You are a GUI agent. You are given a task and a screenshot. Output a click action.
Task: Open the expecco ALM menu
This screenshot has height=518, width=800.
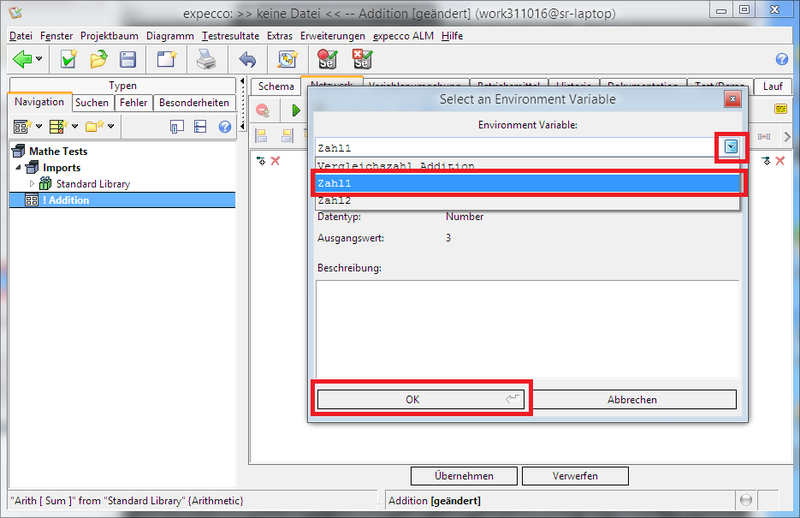click(403, 36)
